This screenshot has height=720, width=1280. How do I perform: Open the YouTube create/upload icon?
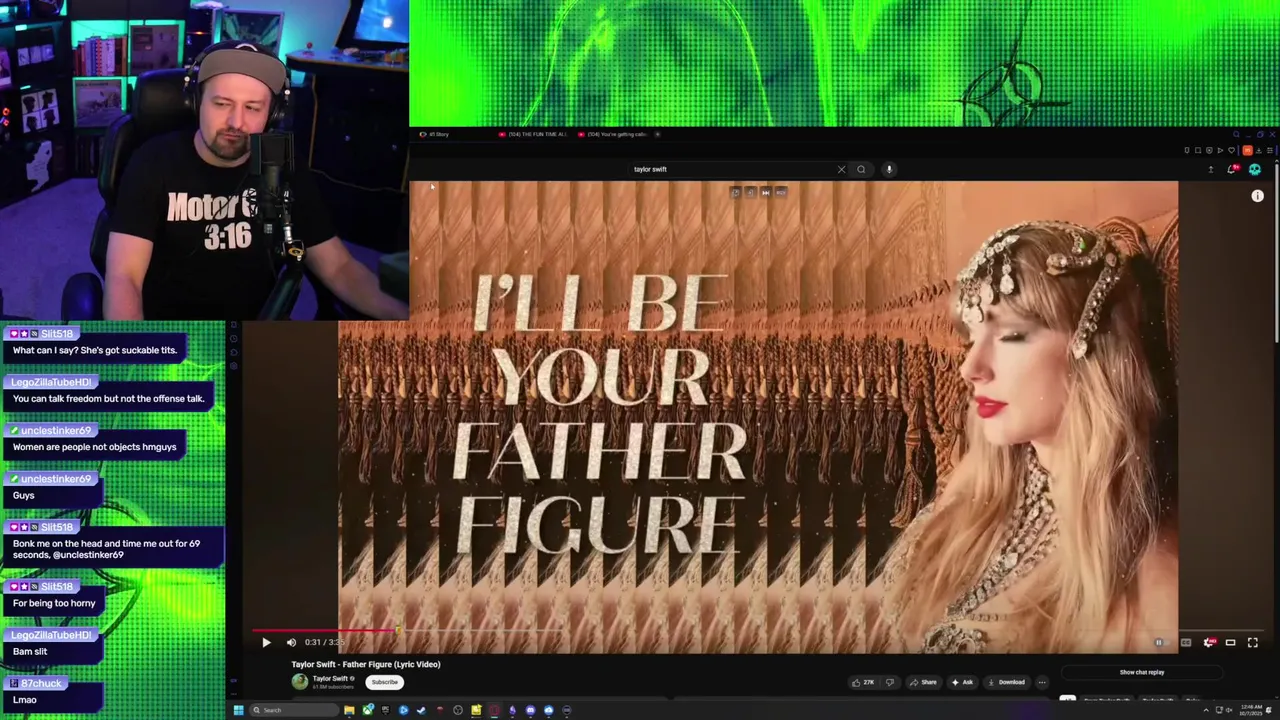pos(1210,169)
